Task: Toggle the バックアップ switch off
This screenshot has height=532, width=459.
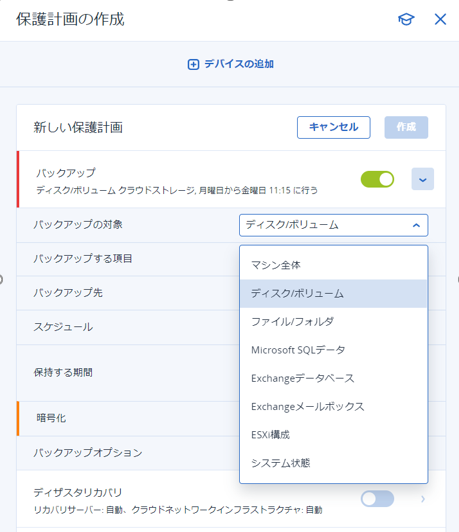Action: 377,179
